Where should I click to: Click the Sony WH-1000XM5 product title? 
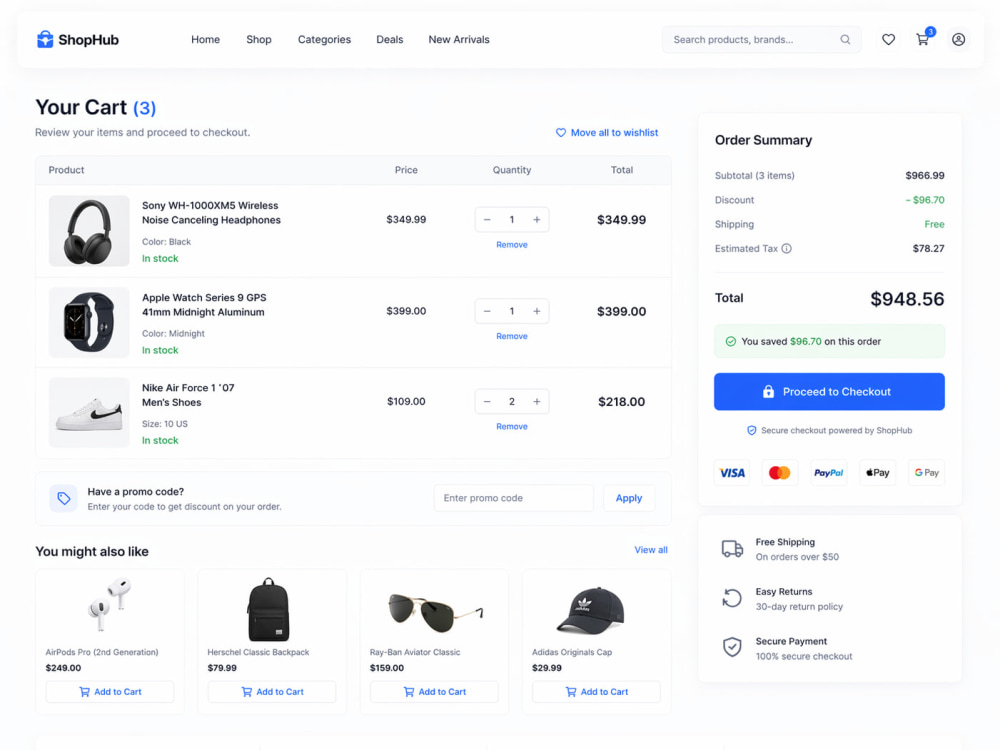click(211, 213)
